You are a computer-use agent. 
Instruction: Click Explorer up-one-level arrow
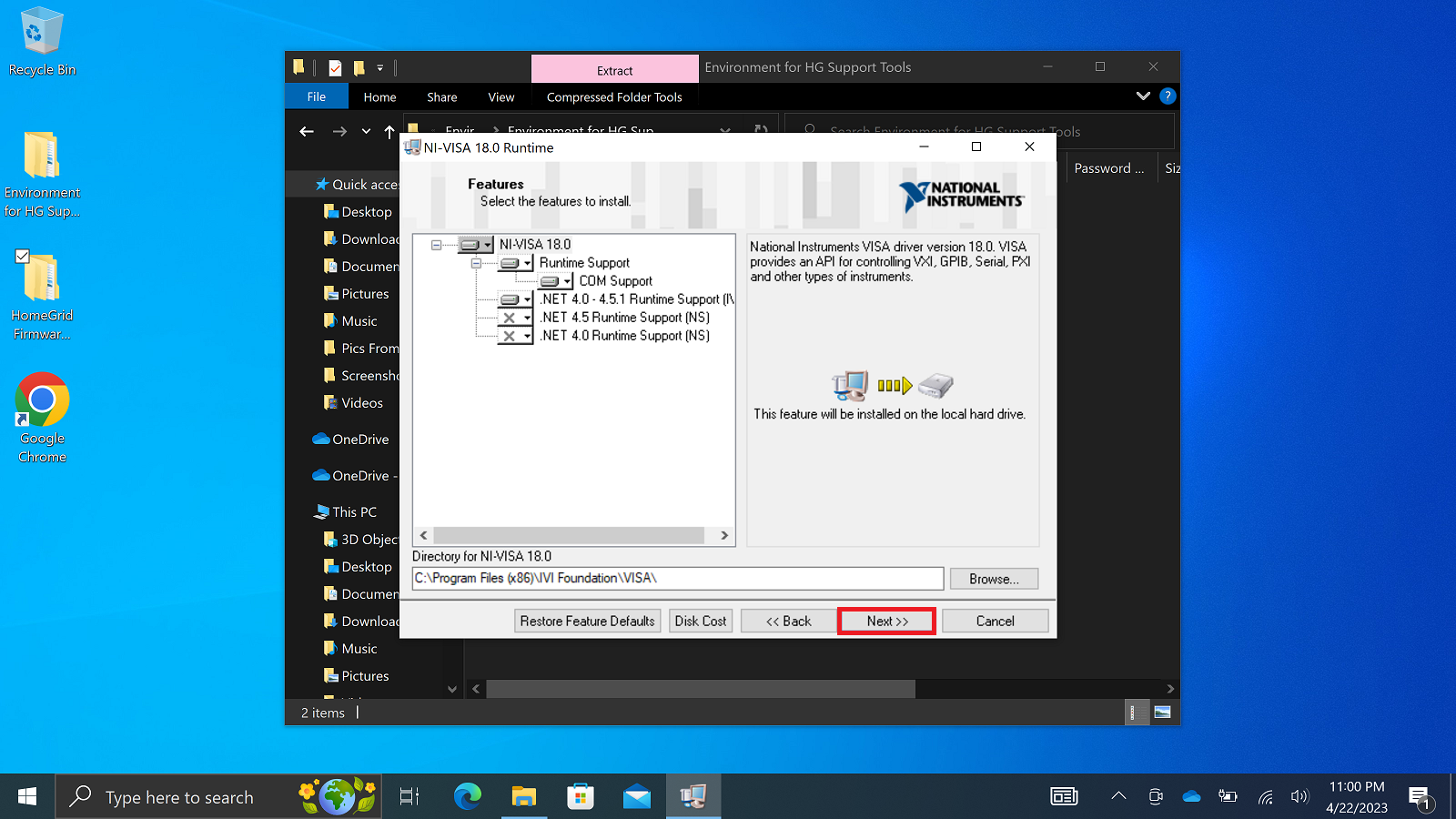(x=389, y=132)
